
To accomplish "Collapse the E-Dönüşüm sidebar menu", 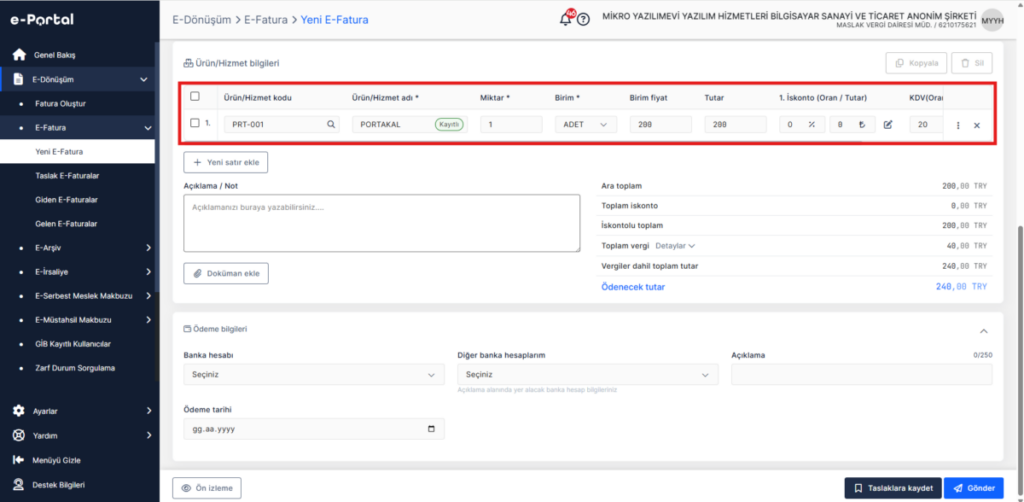I will pyautogui.click(x=144, y=80).
